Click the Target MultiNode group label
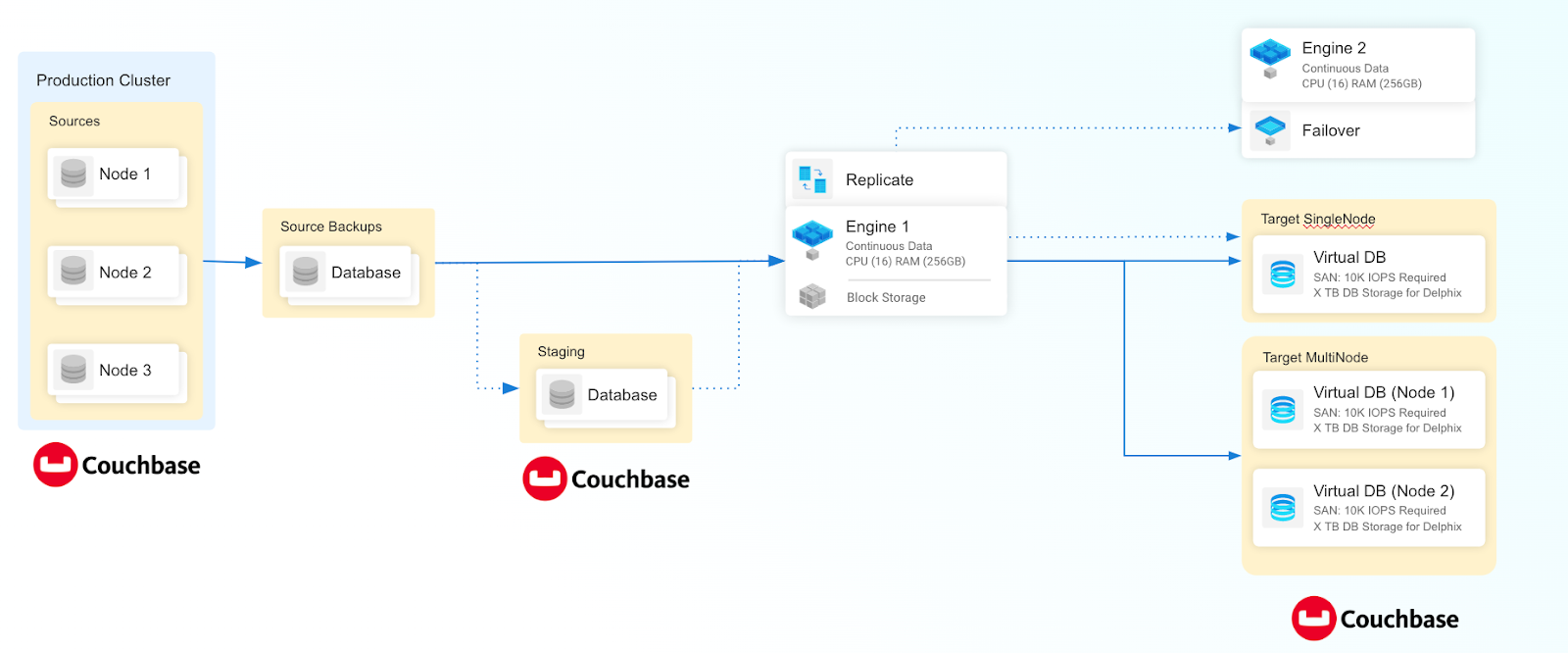 pos(1315,358)
